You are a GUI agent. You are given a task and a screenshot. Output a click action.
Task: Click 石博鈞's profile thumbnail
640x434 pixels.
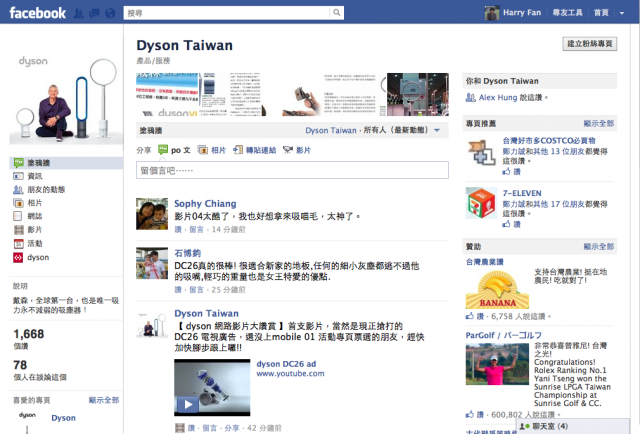[x=152, y=263]
